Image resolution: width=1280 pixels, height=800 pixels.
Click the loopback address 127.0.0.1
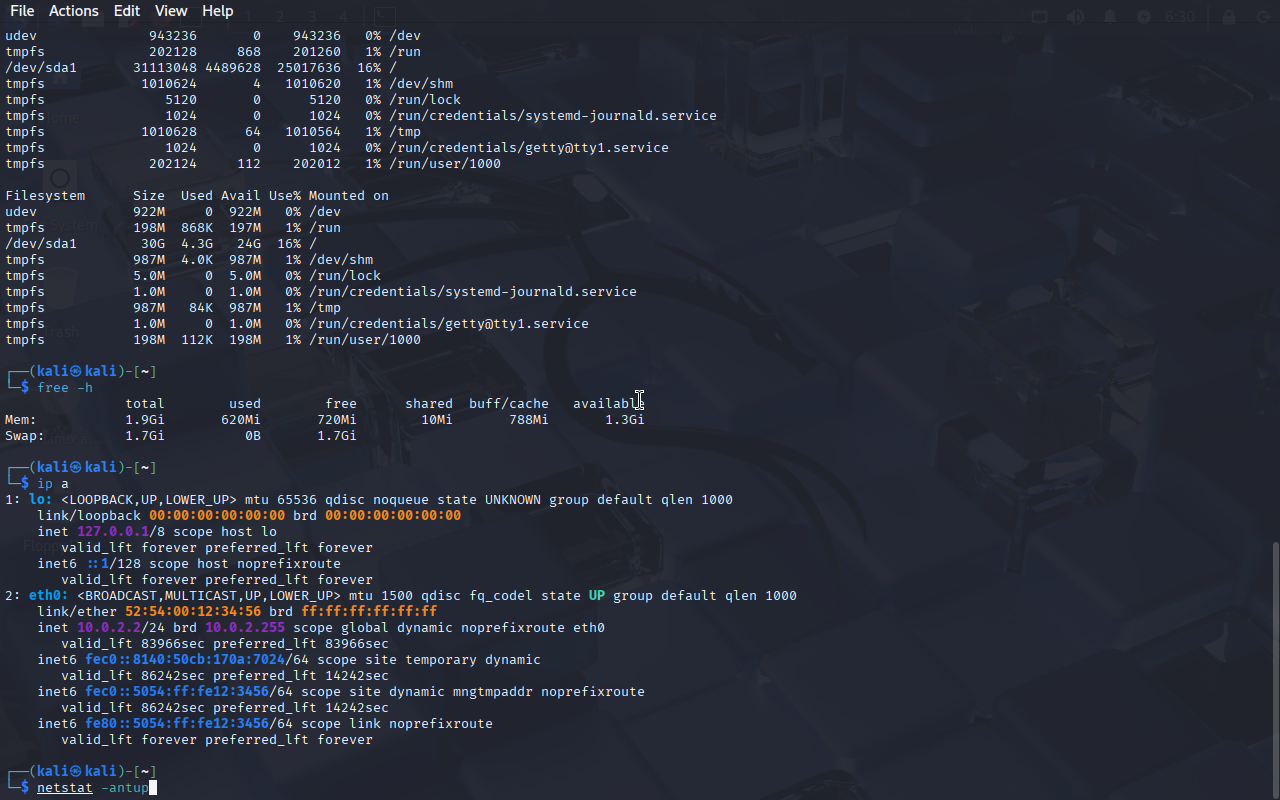pos(113,532)
